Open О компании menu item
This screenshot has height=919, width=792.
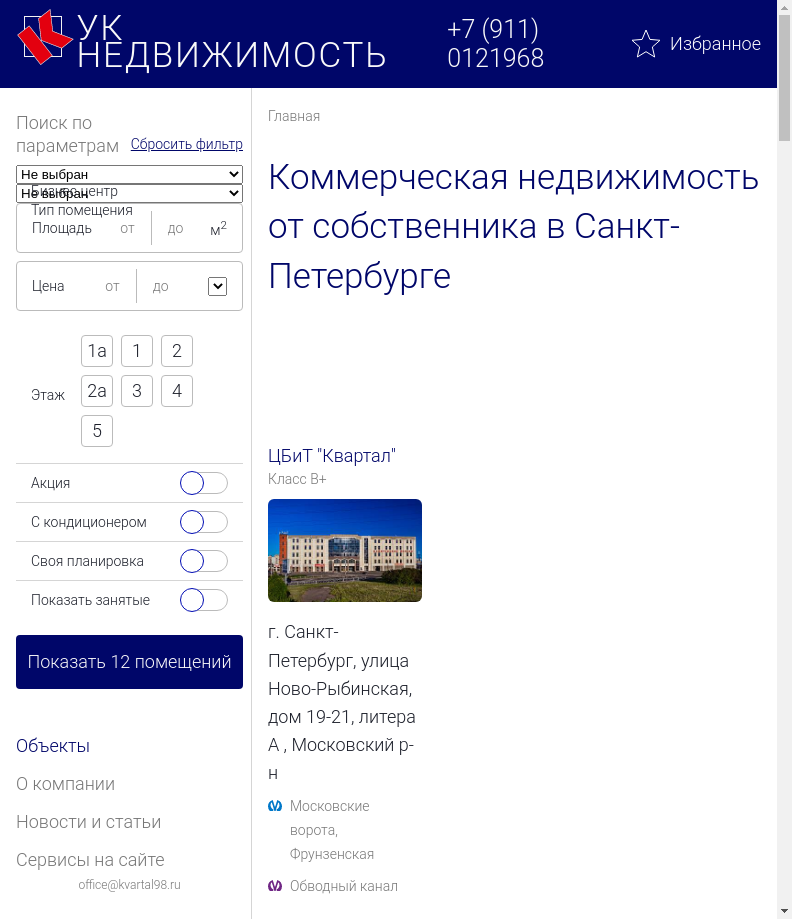(66, 784)
